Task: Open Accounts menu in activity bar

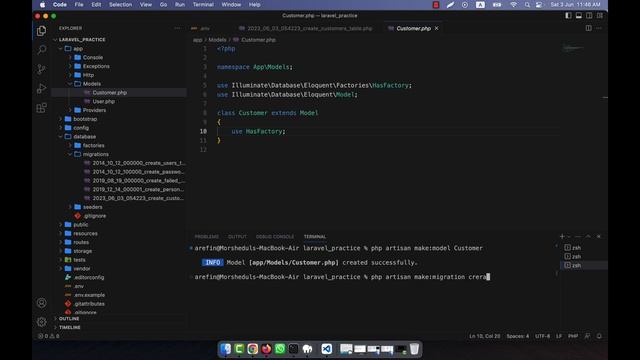Action: coord(41,303)
